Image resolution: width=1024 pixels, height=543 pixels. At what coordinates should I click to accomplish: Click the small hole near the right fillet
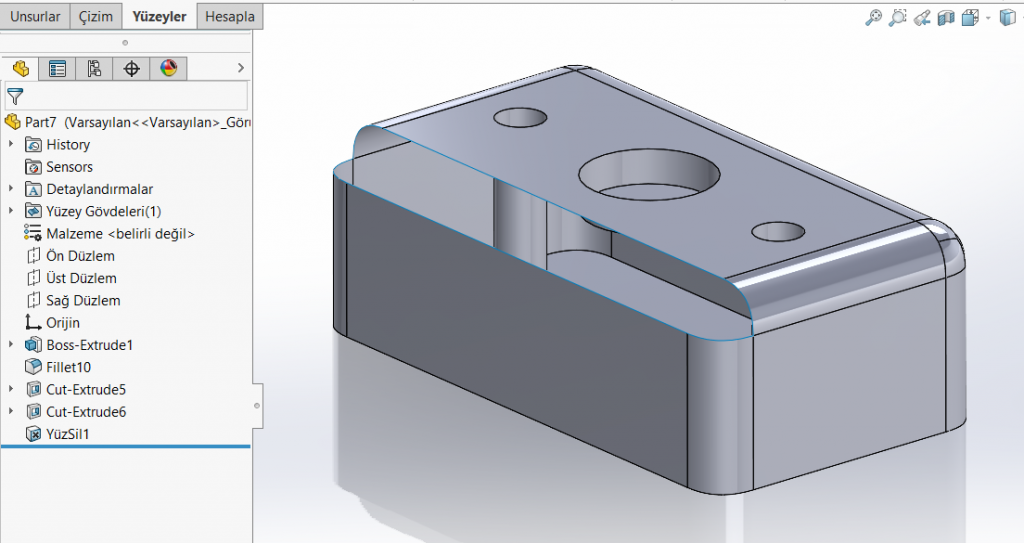778,231
